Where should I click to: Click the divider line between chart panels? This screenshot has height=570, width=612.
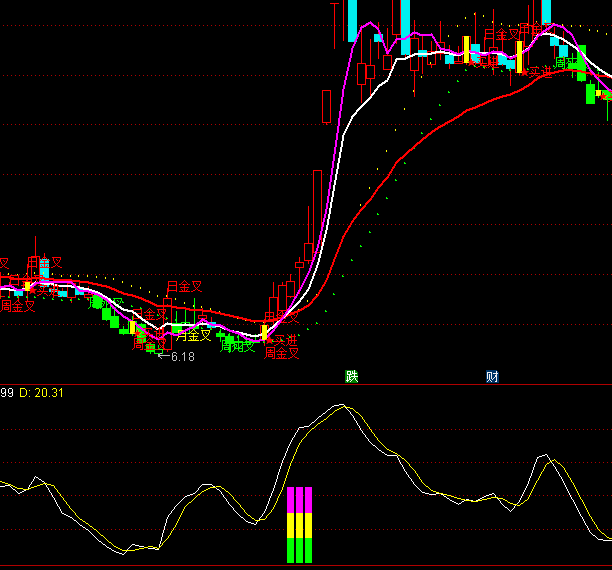point(306,385)
